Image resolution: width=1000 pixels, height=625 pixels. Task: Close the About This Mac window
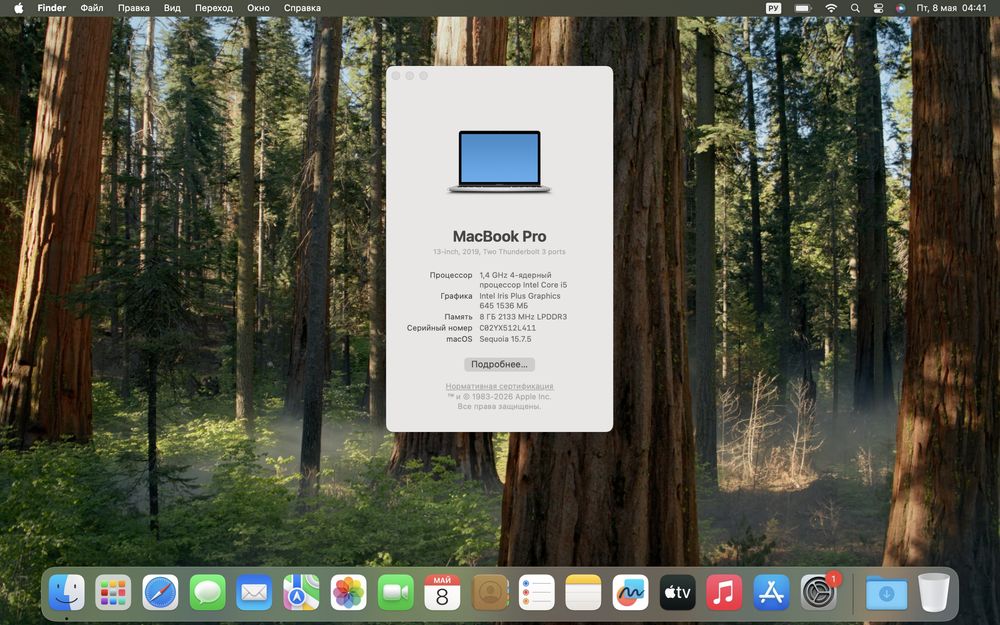pyautogui.click(x=395, y=76)
